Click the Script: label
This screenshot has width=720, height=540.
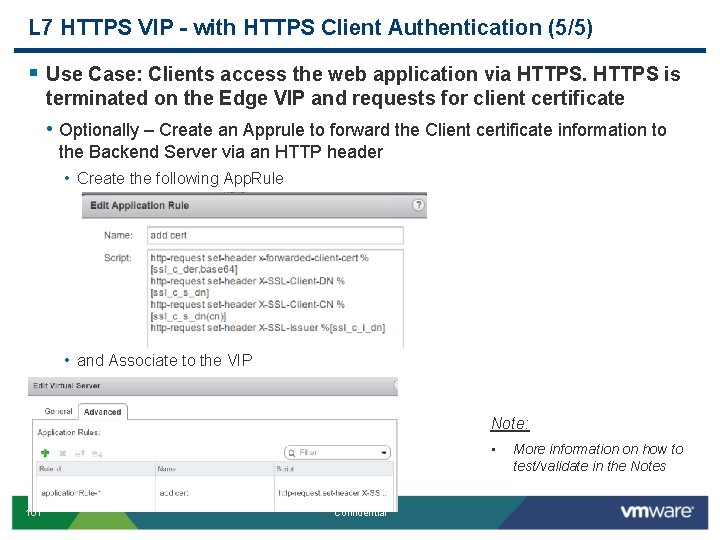[118, 258]
